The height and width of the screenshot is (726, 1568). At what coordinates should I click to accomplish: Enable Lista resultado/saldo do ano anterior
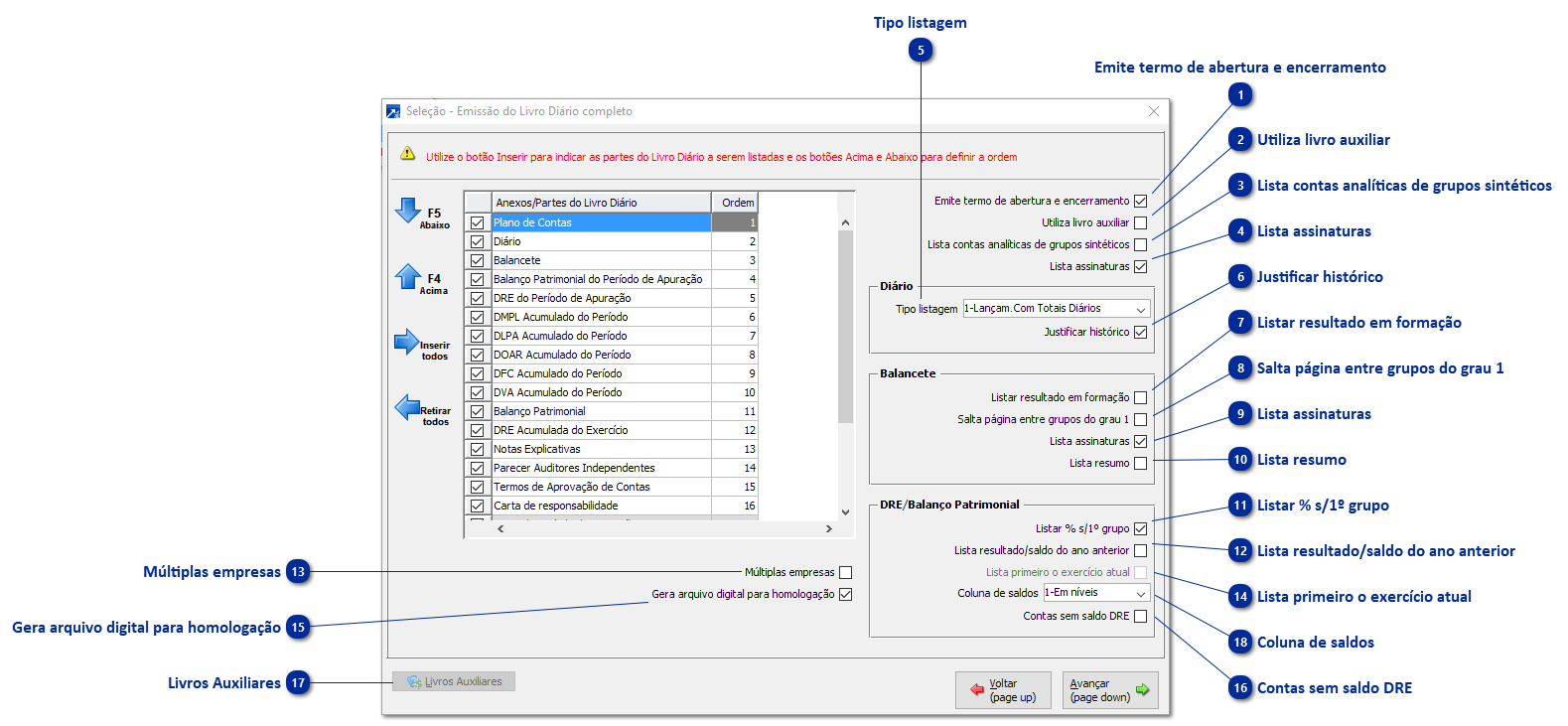click(x=1140, y=550)
